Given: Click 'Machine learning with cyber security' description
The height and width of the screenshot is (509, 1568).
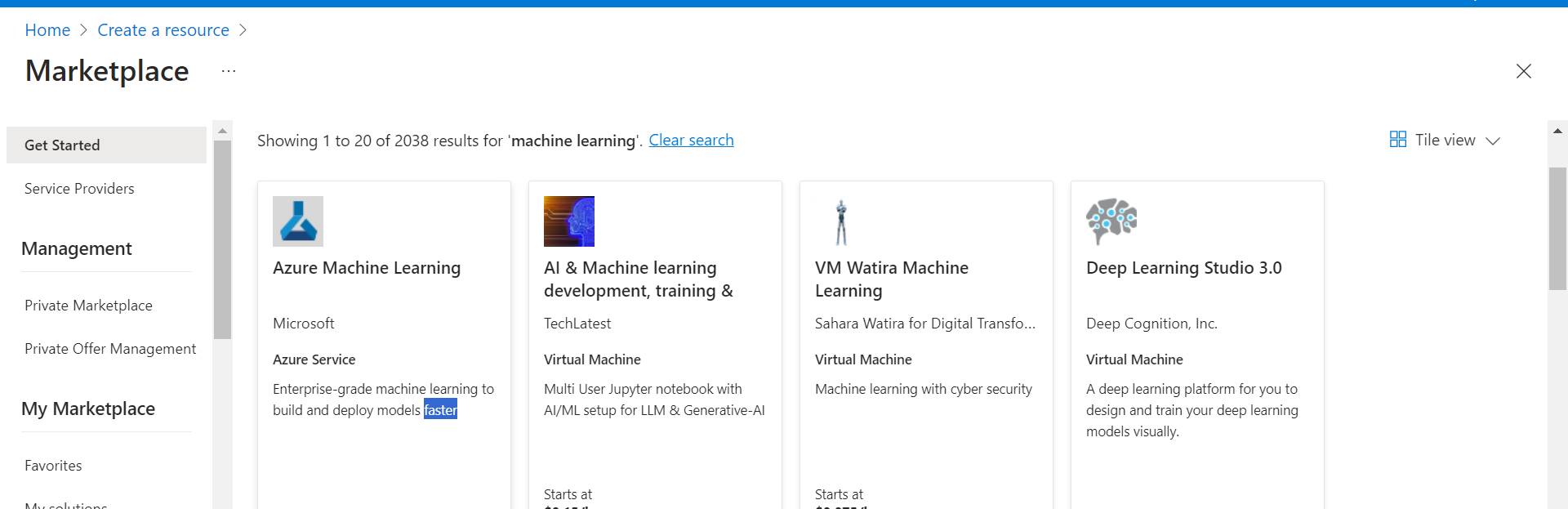Looking at the screenshot, I should coord(924,389).
